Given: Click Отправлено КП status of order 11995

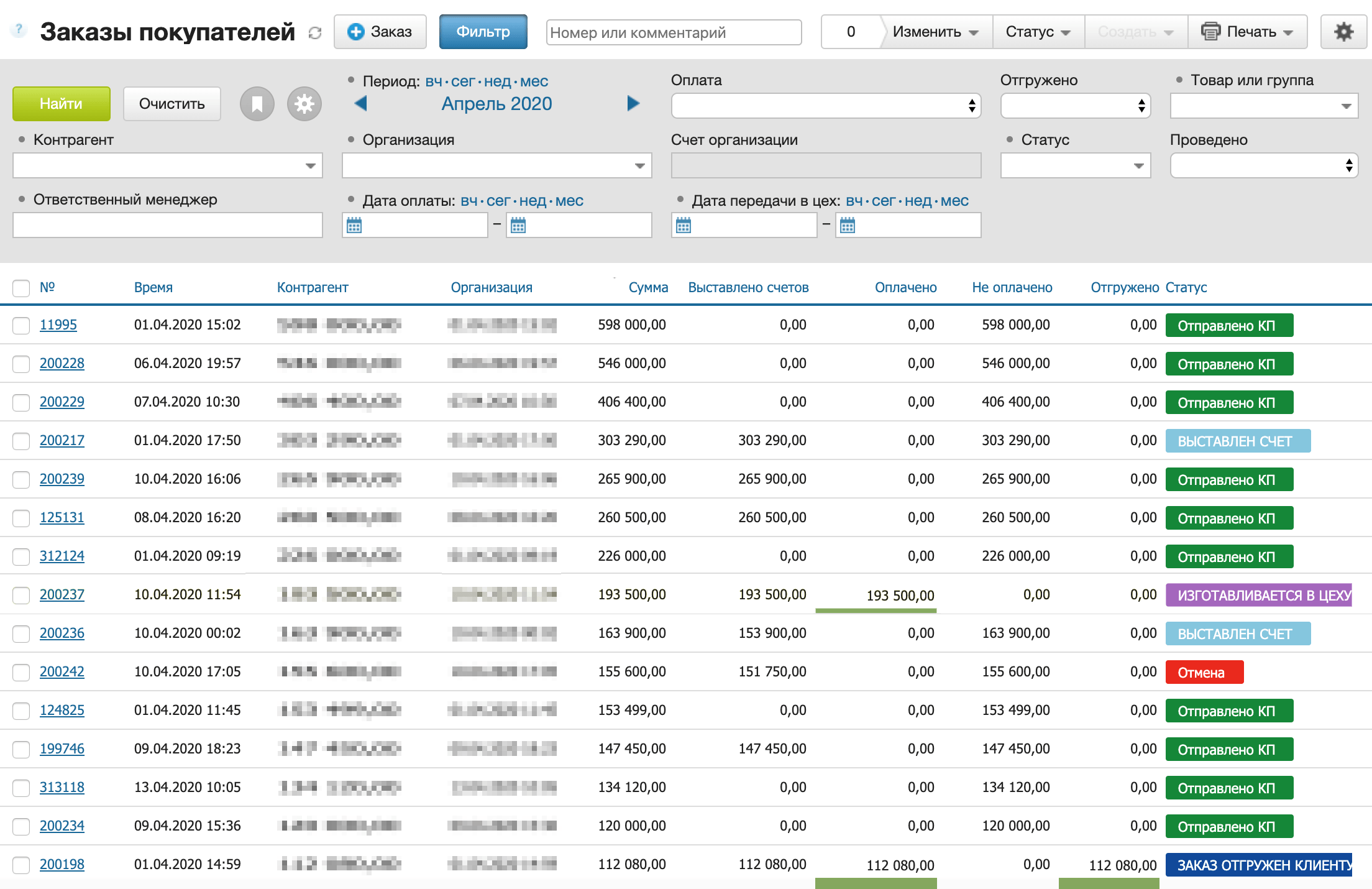Looking at the screenshot, I should click(1229, 325).
